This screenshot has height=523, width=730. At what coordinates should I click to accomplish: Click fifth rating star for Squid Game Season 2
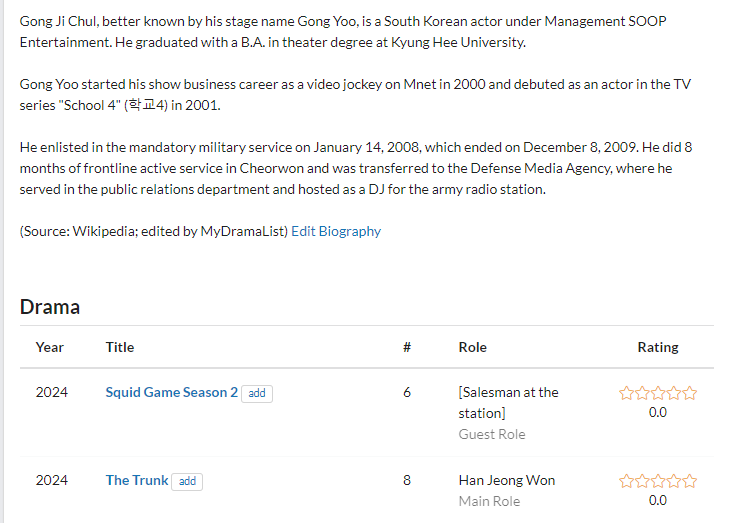(689, 393)
